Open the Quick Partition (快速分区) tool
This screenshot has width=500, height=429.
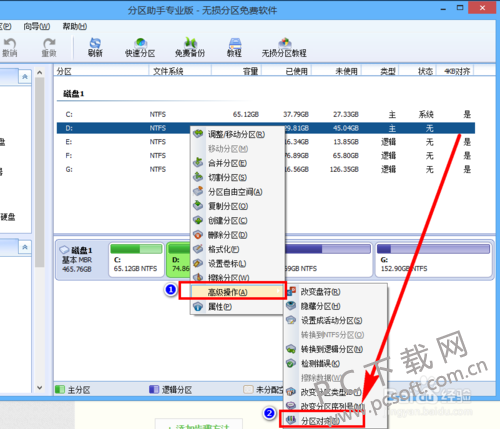[140, 47]
